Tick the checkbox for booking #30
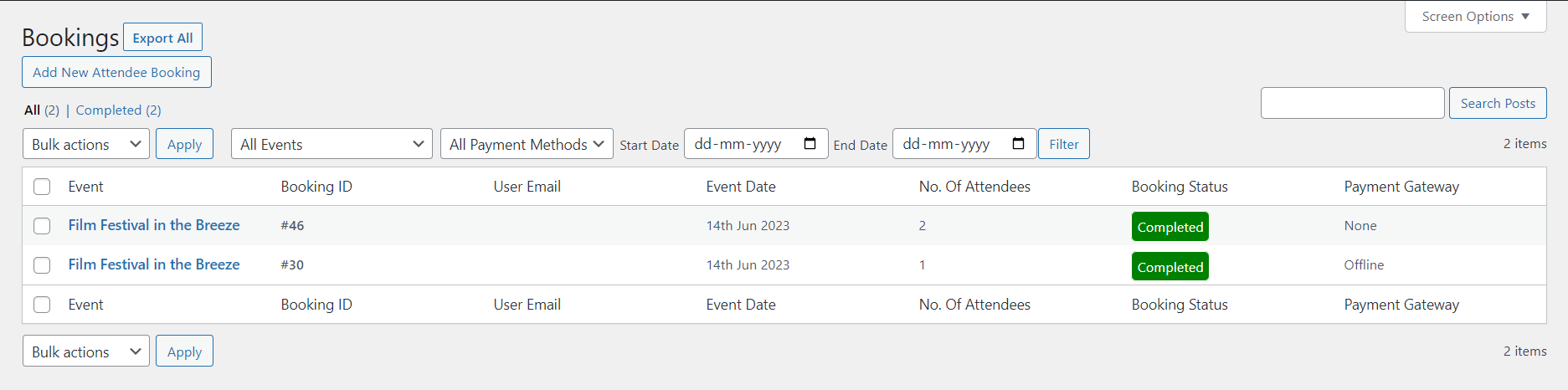This screenshot has height=390, width=1568. click(x=42, y=265)
